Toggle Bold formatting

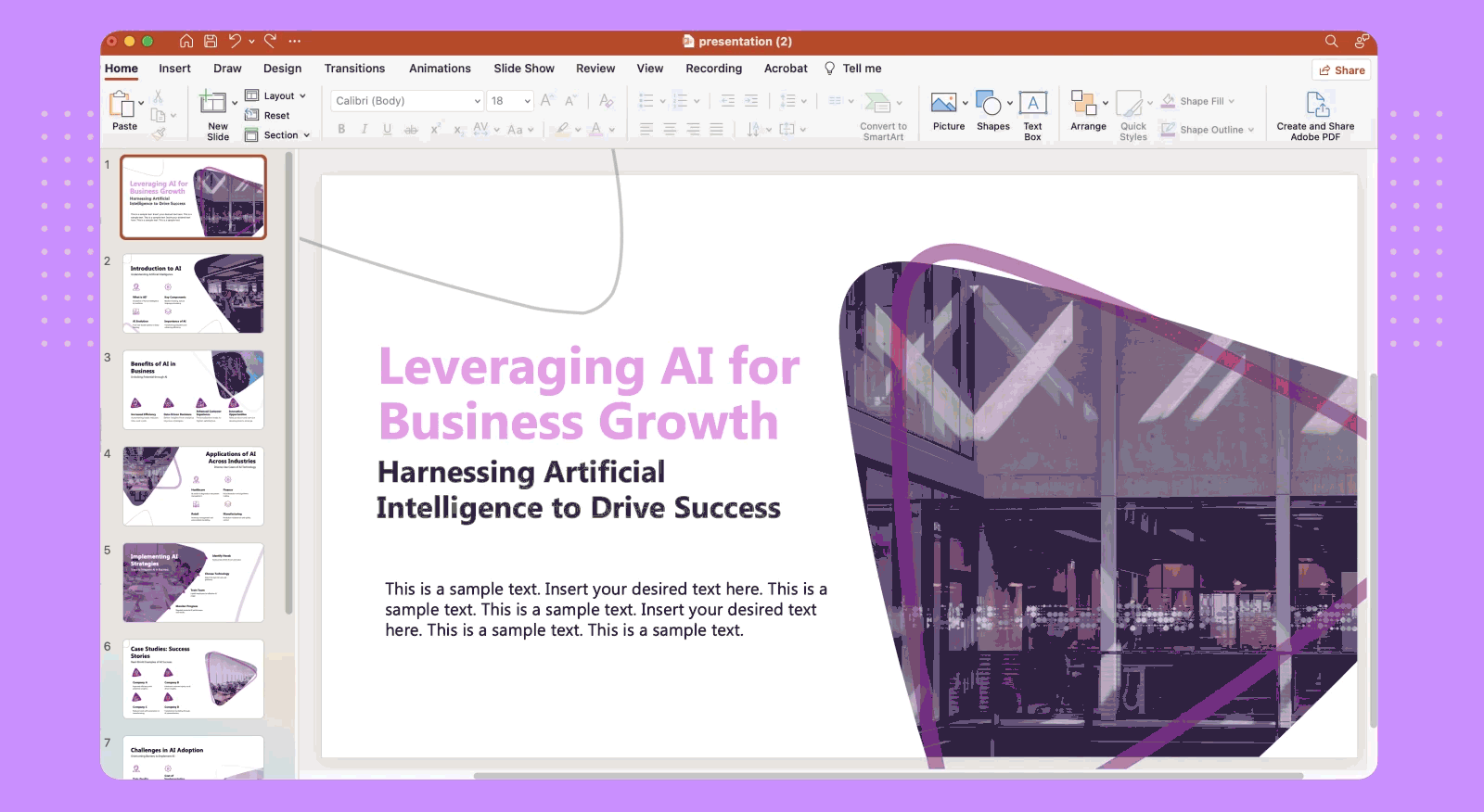pyautogui.click(x=341, y=129)
